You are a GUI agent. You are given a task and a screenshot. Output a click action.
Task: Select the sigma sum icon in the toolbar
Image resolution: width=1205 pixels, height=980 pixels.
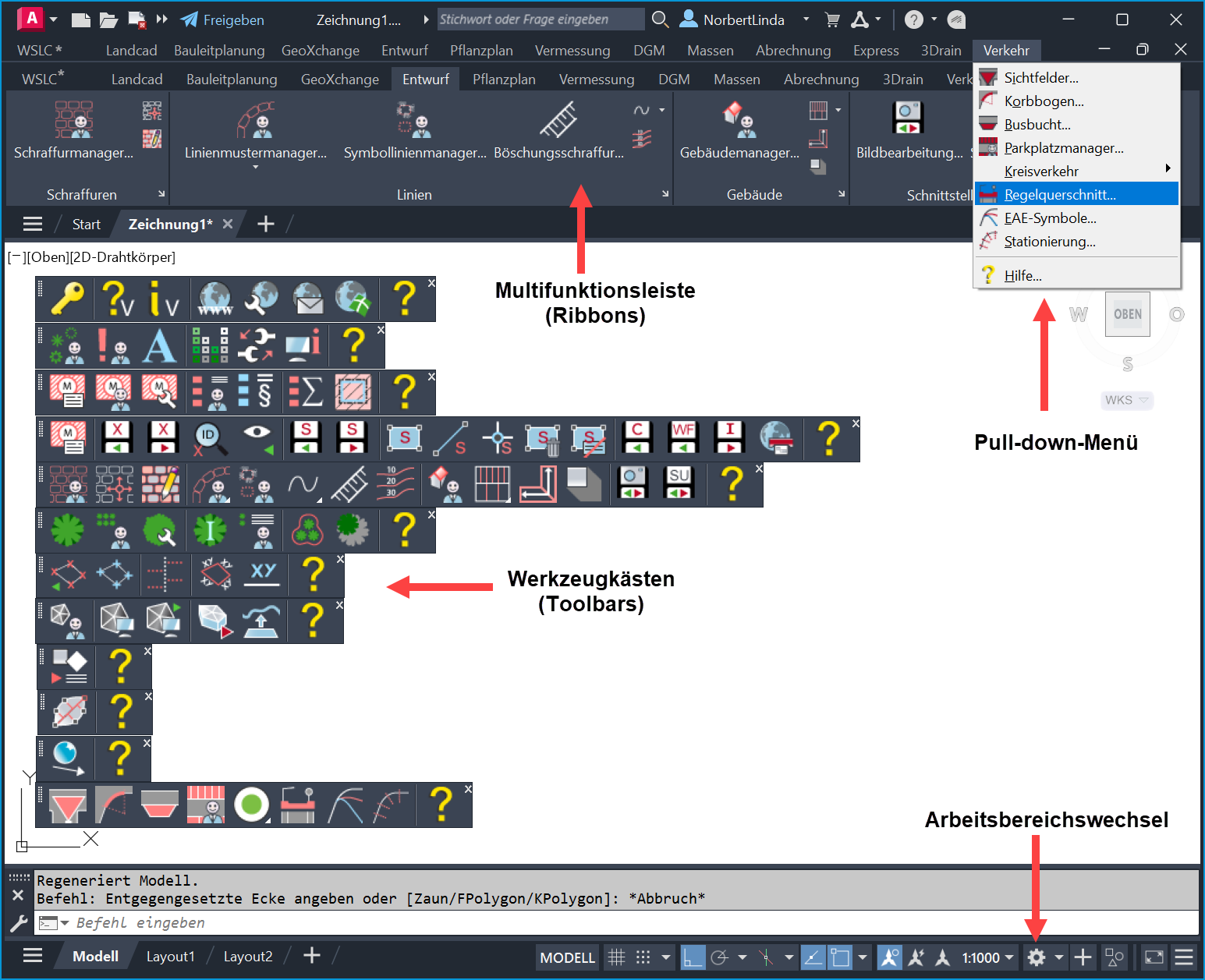coord(306,391)
